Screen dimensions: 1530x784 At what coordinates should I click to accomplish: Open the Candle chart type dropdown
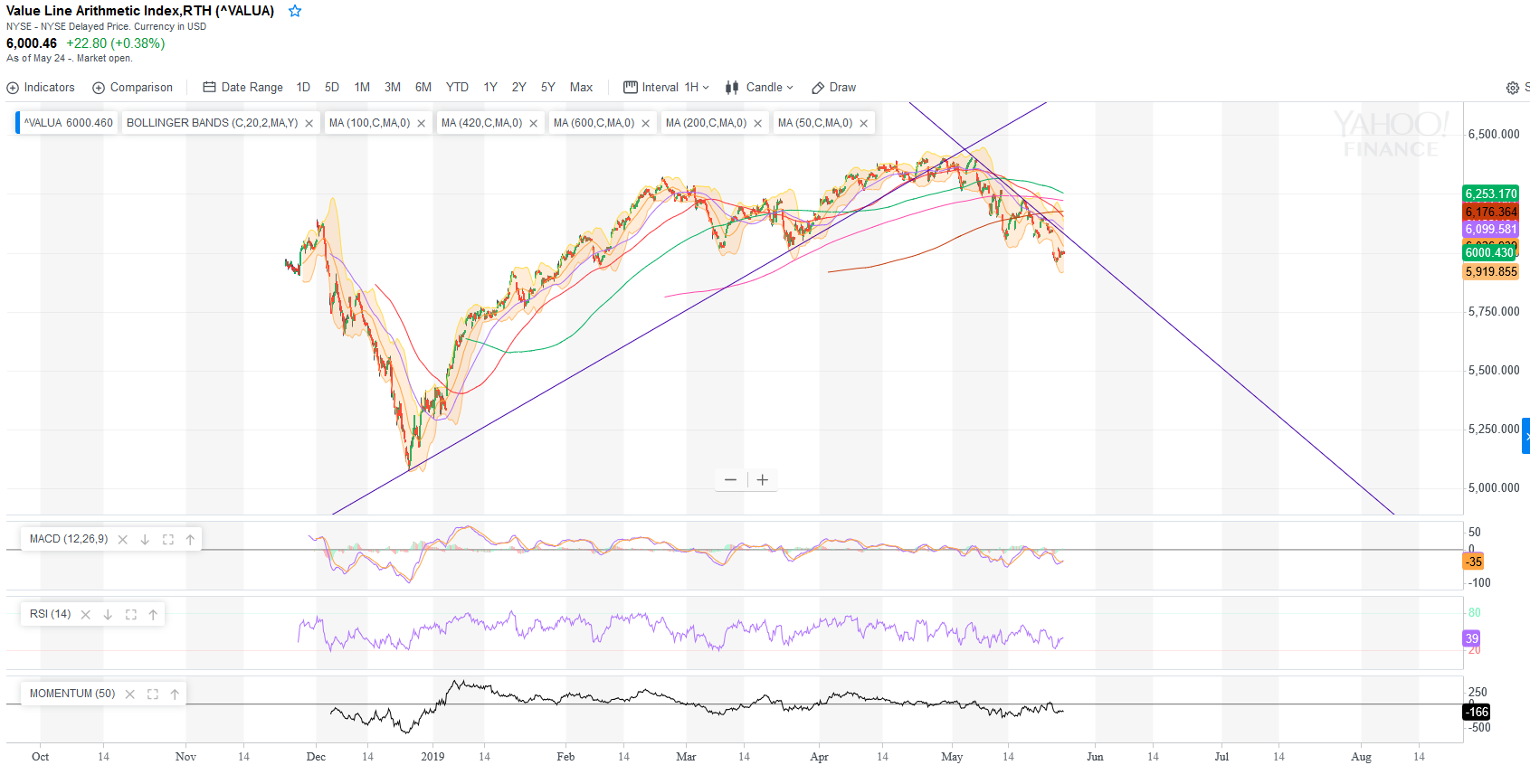coord(759,88)
